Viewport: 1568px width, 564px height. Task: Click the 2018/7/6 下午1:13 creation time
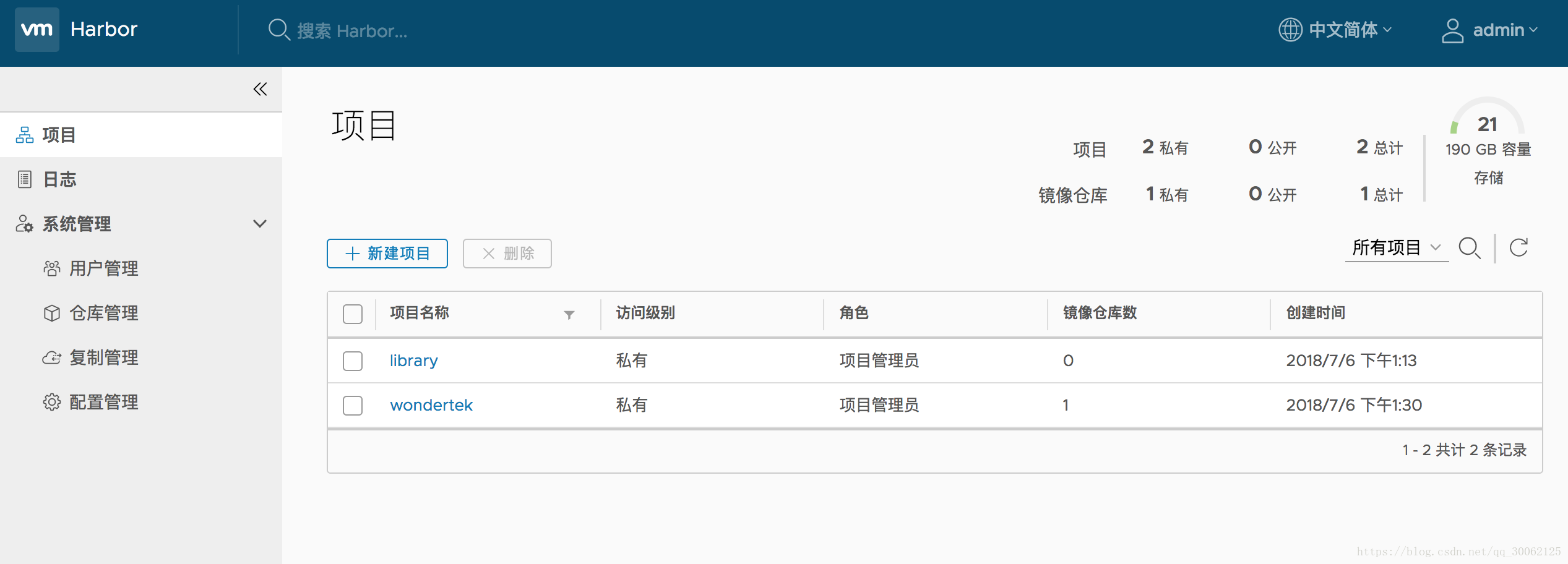tap(1351, 361)
